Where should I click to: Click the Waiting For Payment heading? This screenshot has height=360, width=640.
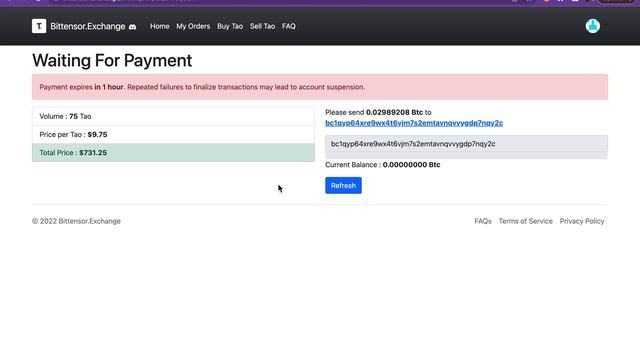pyautogui.click(x=112, y=60)
